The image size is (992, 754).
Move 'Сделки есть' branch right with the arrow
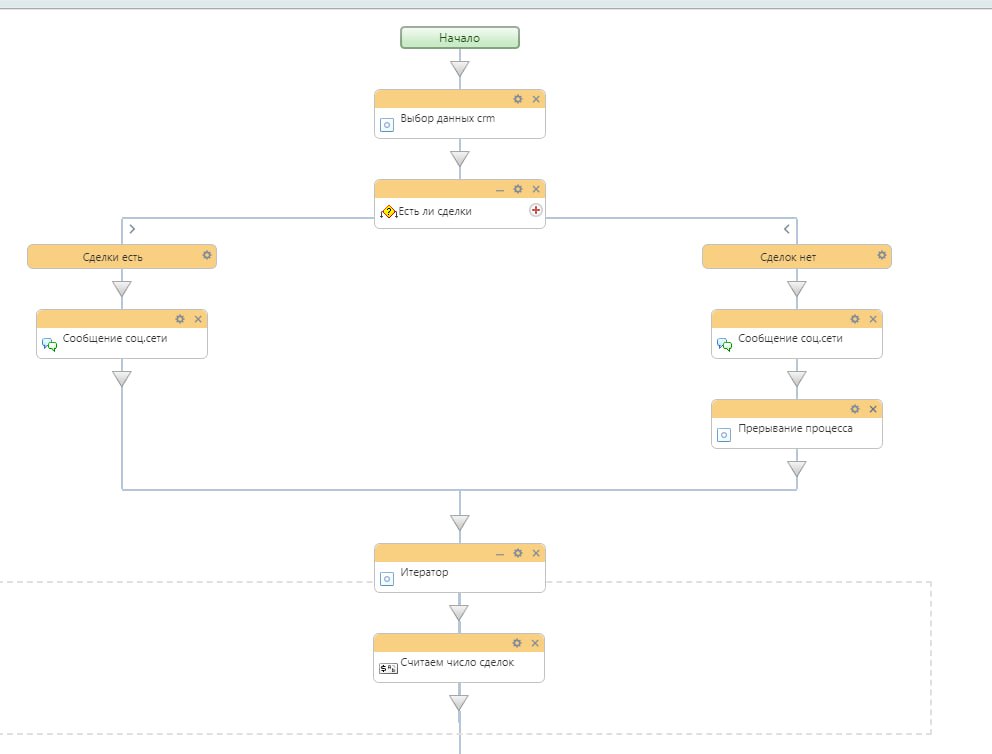(133, 229)
